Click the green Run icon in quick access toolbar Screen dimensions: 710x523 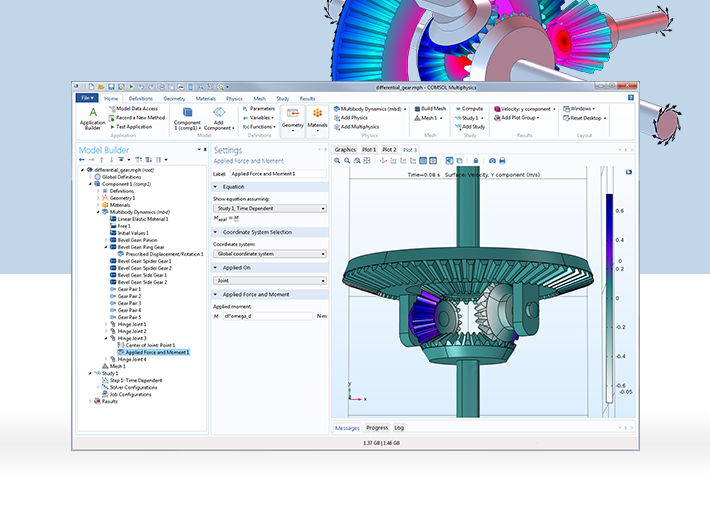coord(131,86)
